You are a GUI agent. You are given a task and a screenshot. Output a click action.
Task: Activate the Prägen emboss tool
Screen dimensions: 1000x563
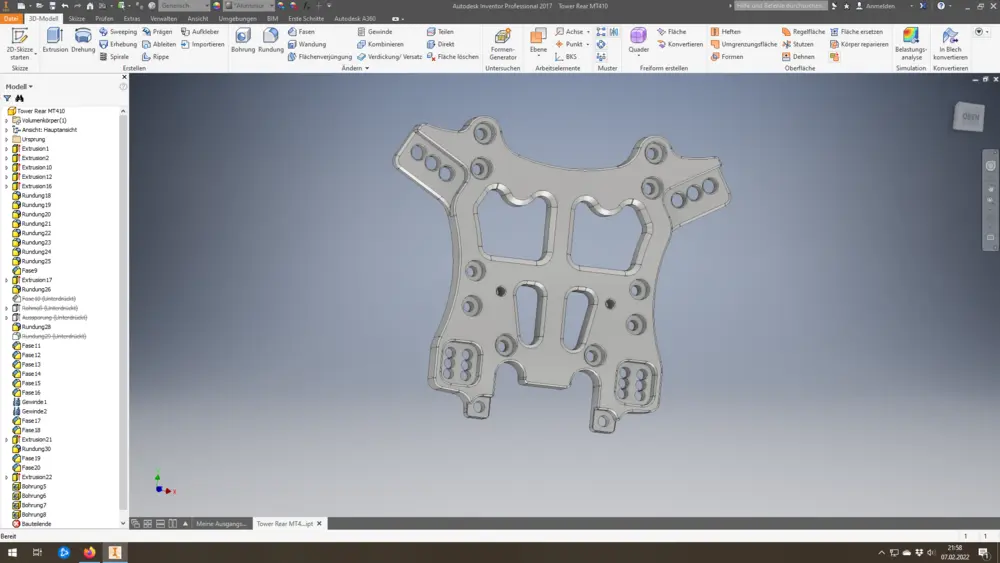[x=157, y=31]
